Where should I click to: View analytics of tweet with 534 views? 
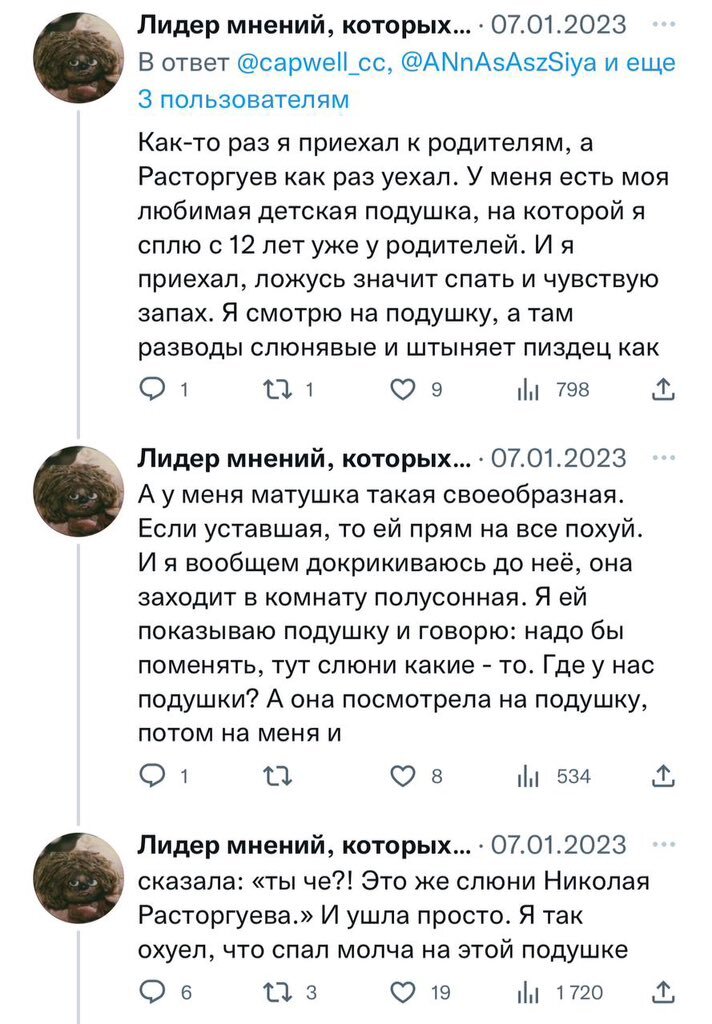[528, 777]
